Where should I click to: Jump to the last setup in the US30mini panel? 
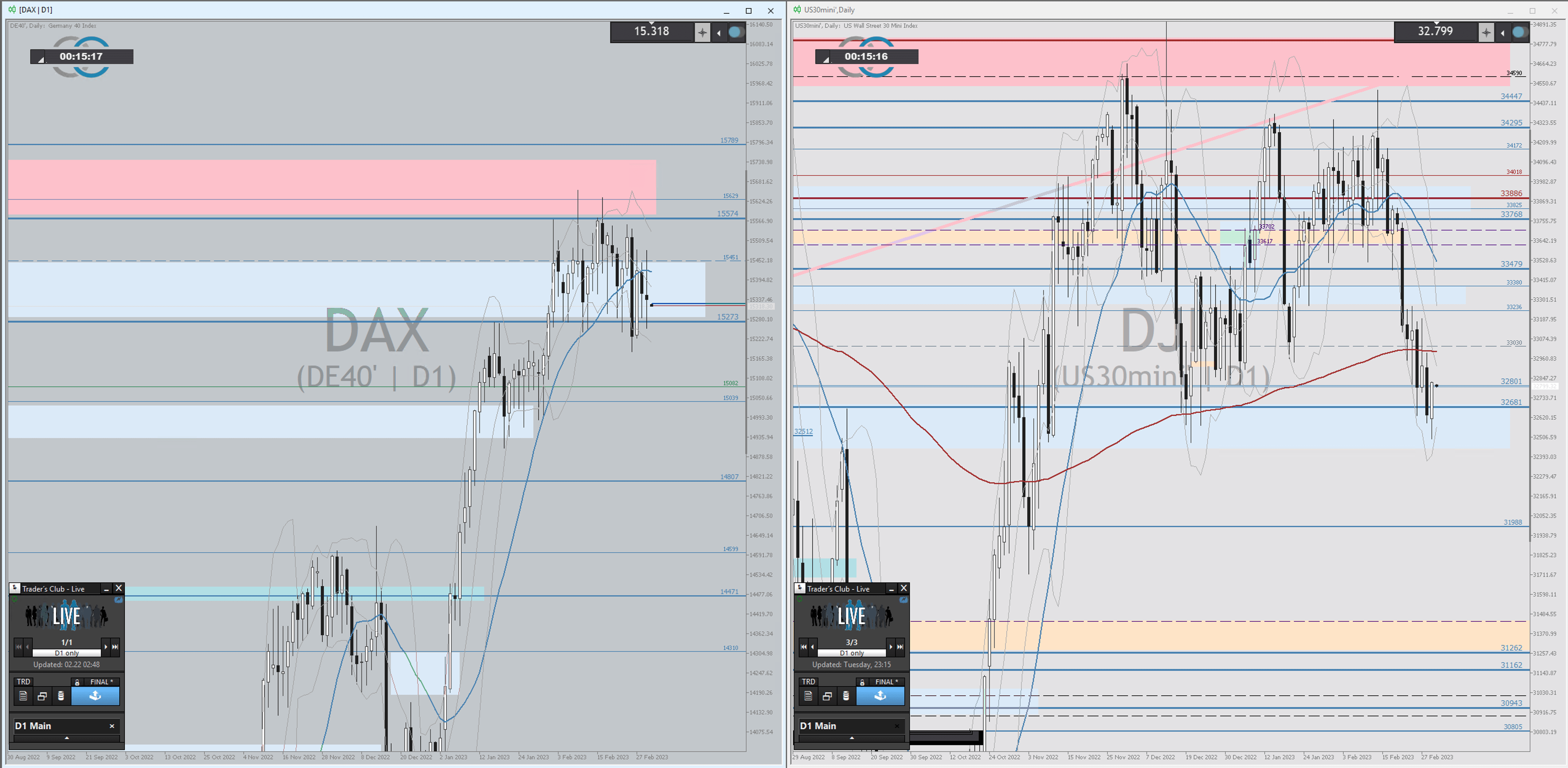click(x=900, y=646)
